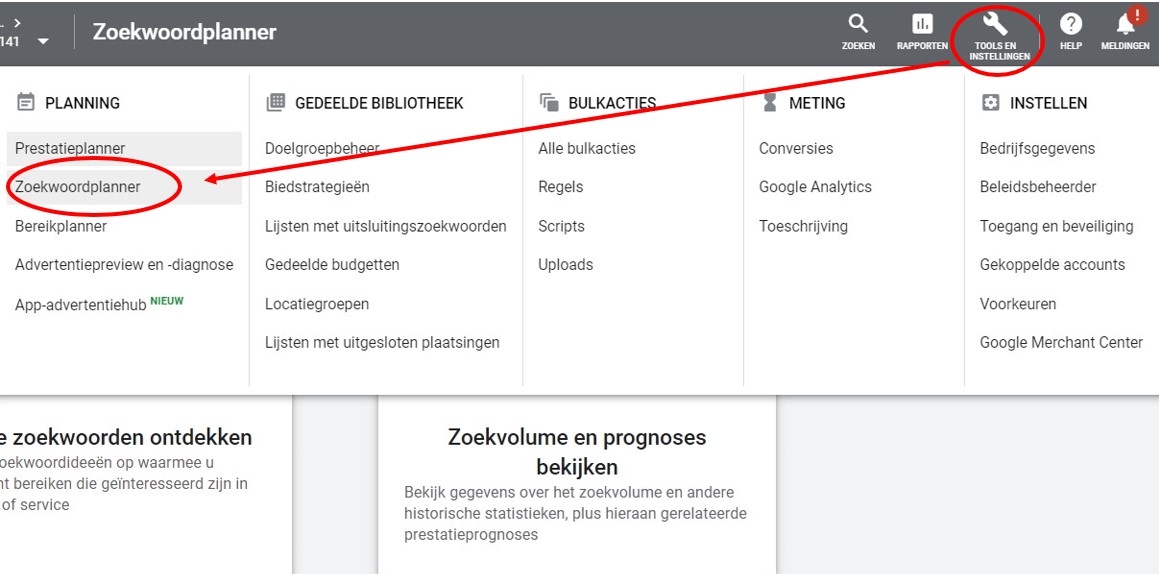Image resolution: width=1159 pixels, height=574 pixels.
Task: Open Advertentiepreview en -diagnose
Action: click(x=124, y=264)
